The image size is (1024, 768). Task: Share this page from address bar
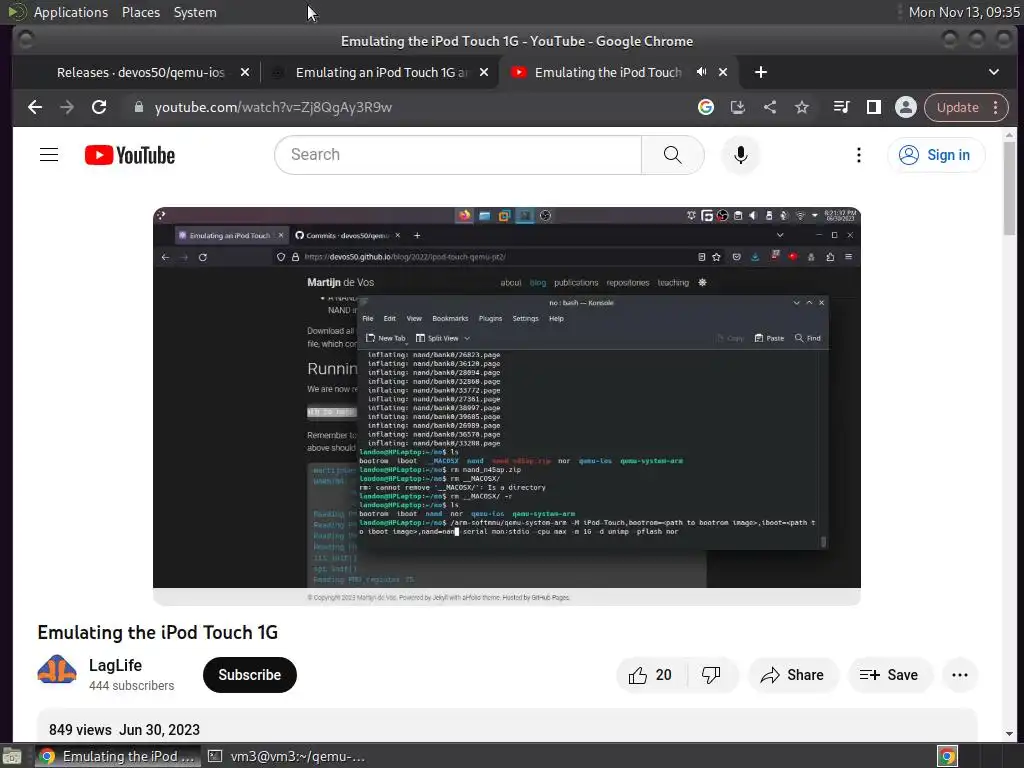tap(770, 107)
